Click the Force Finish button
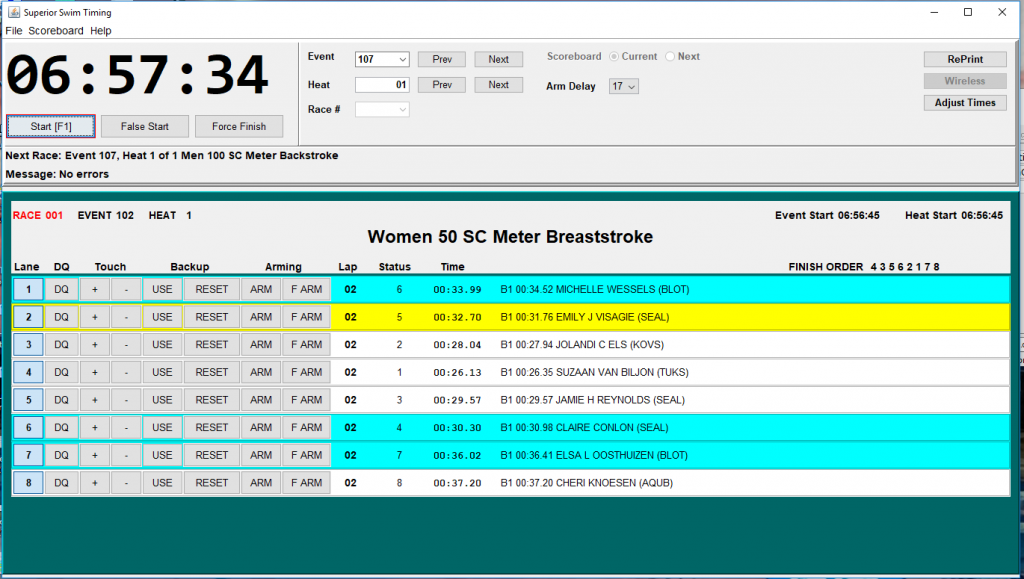This screenshot has width=1024, height=579. (x=239, y=127)
